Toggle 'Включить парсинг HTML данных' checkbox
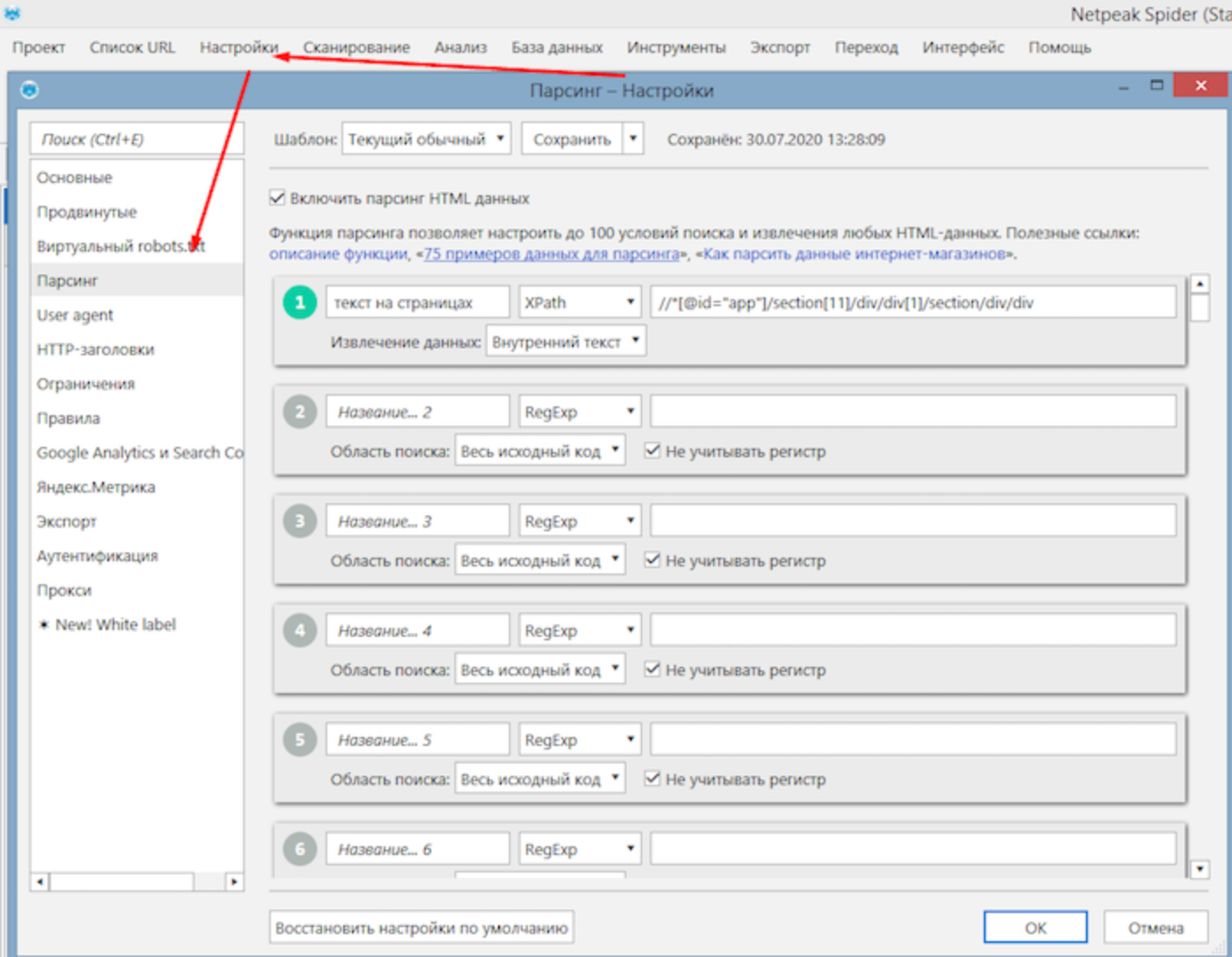This screenshot has height=957, width=1232. coord(277,199)
